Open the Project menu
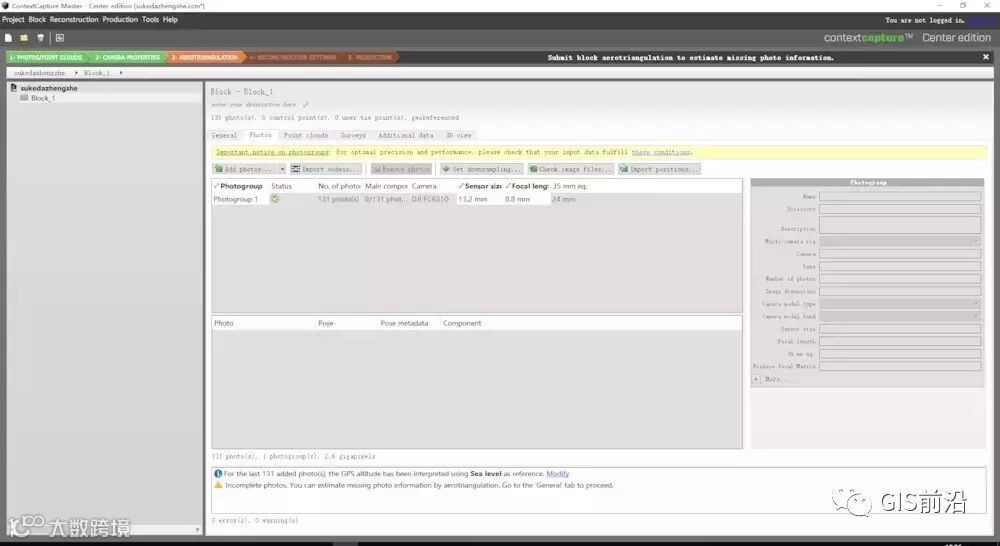This screenshot has width=1000, height=546. (13, 20)
